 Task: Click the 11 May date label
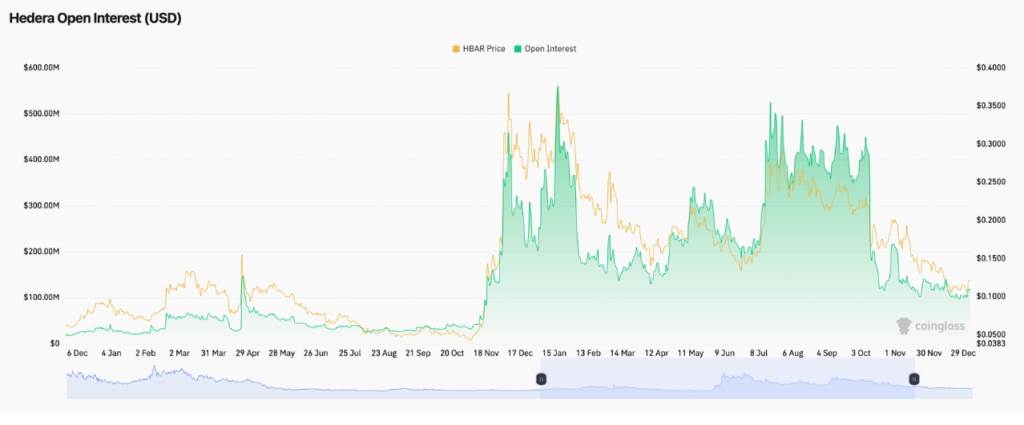pyautogui.click(x=690, y=353)
